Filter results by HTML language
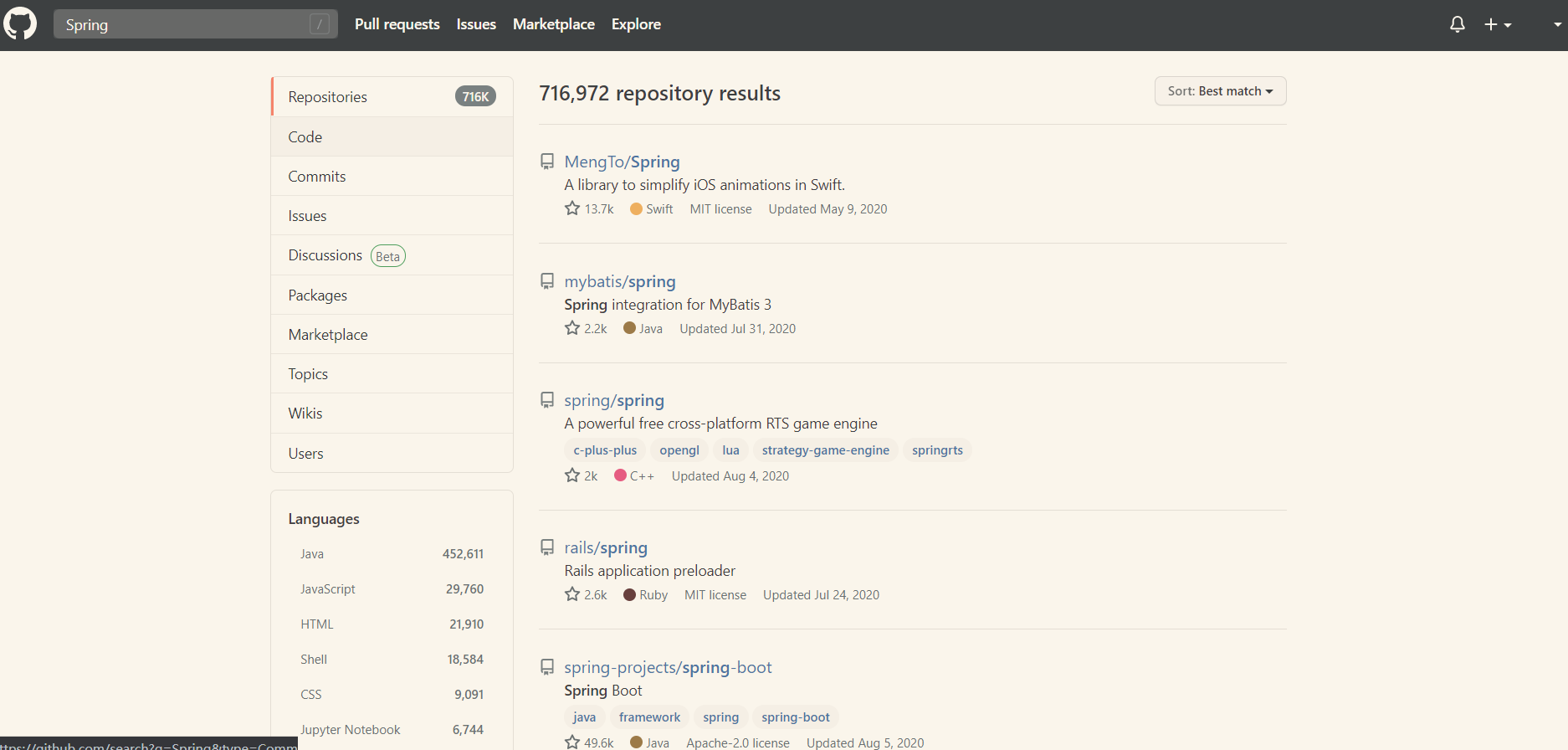The image size is (1568, 750). (x=392, y=624)
